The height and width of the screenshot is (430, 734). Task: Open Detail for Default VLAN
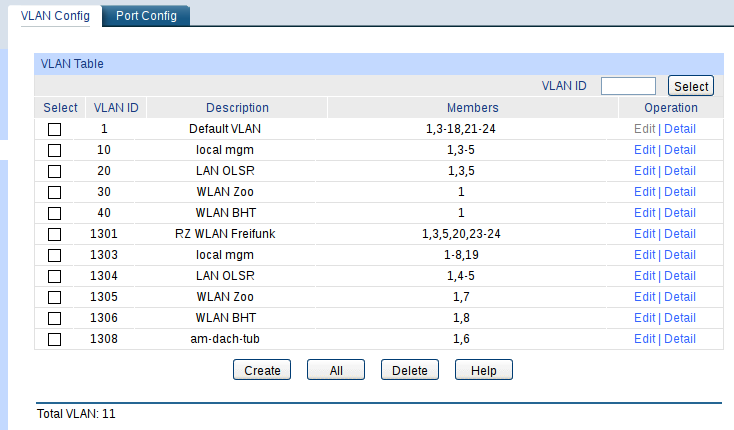pos(680,129)
